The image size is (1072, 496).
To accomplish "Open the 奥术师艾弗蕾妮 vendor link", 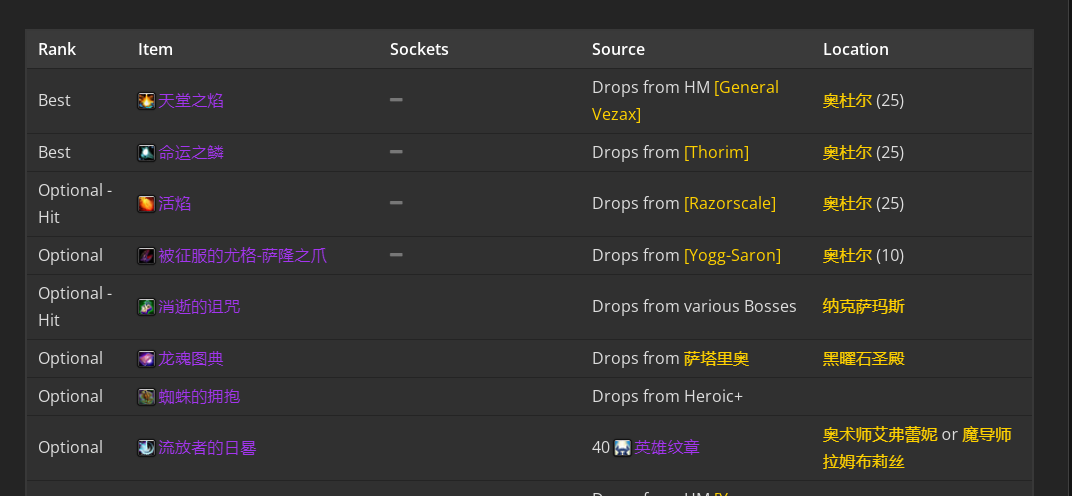I will (x=880, y=434).
